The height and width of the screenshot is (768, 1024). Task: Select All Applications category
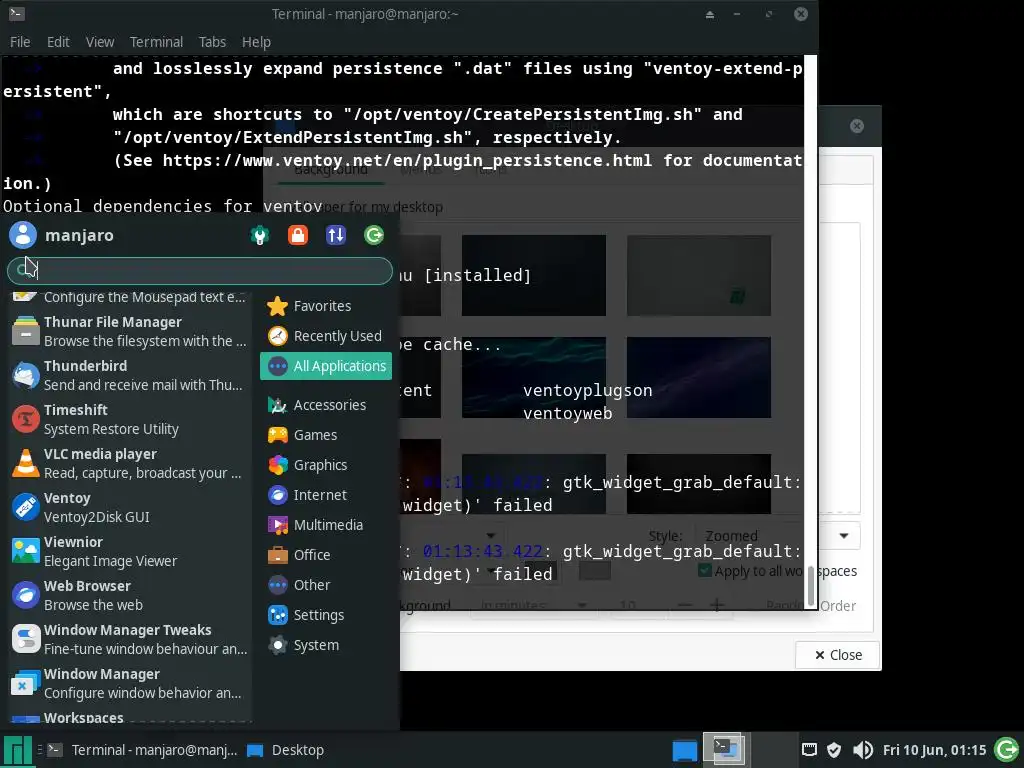(326, 366)
